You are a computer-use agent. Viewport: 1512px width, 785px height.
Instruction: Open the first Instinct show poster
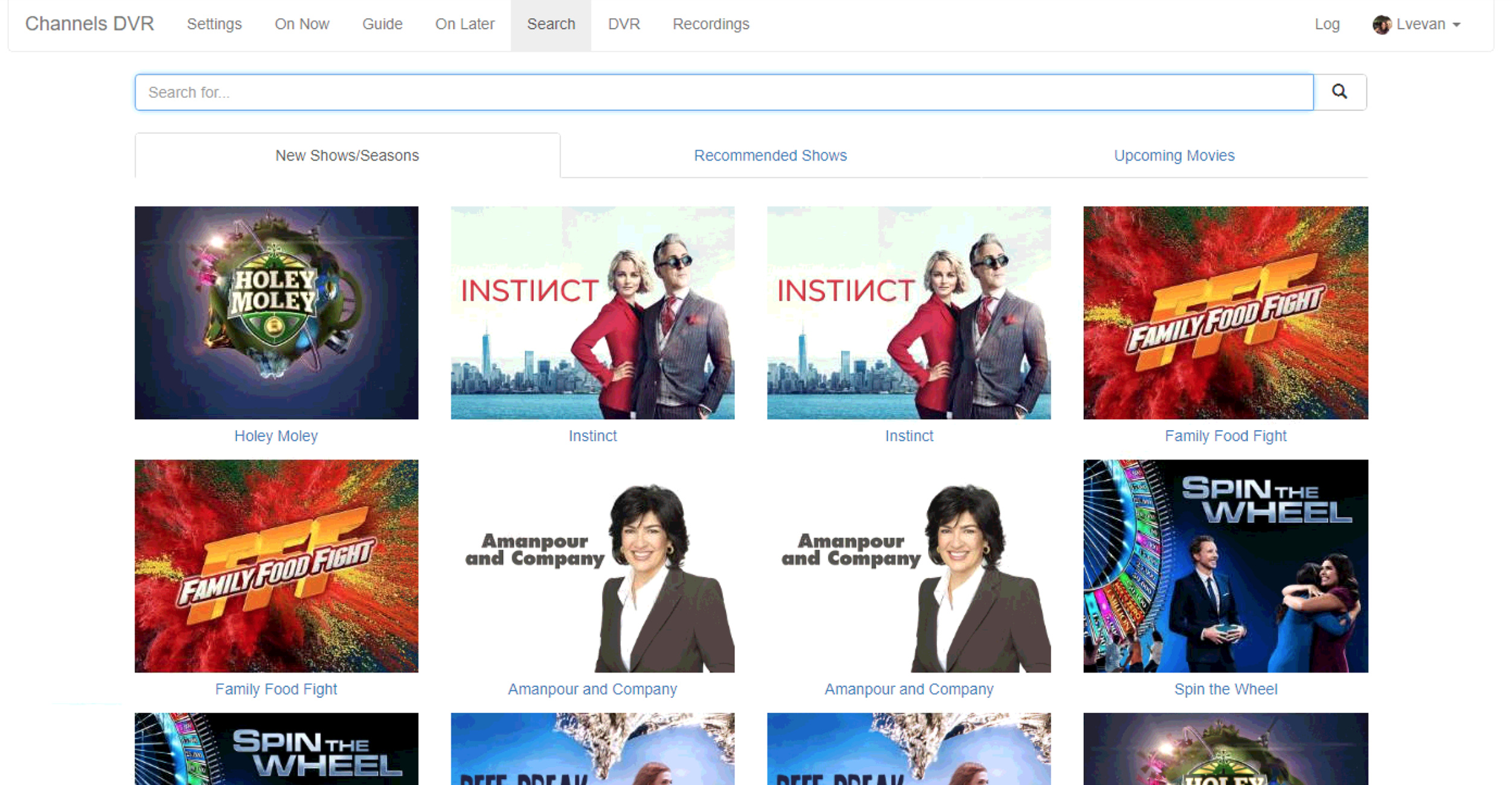tap(592, 312)
